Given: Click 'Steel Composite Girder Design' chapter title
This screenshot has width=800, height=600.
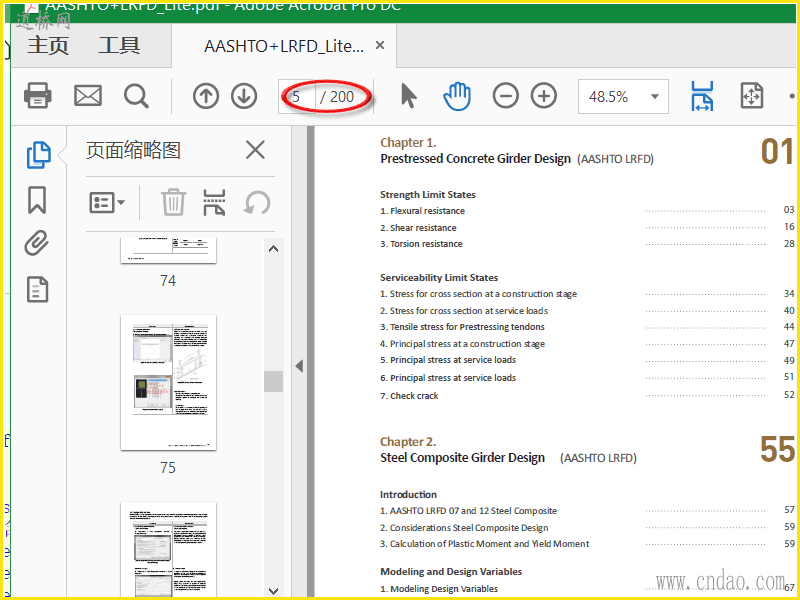Looking at the screenshot, I should point(462,458).
